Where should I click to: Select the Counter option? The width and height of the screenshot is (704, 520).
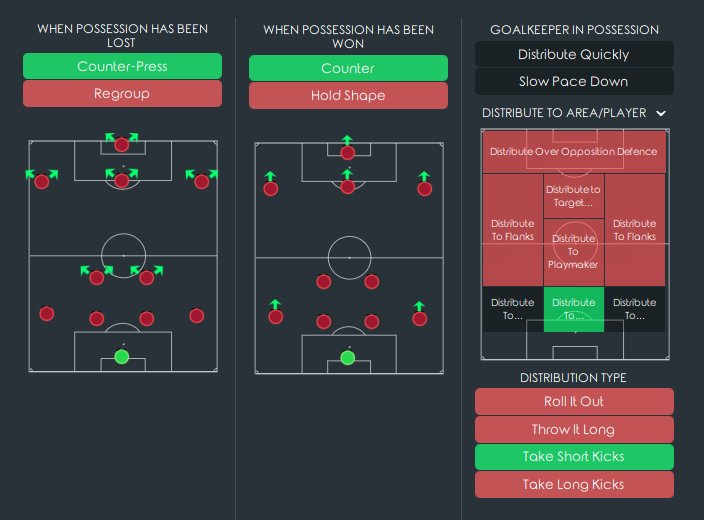point(348,68)
